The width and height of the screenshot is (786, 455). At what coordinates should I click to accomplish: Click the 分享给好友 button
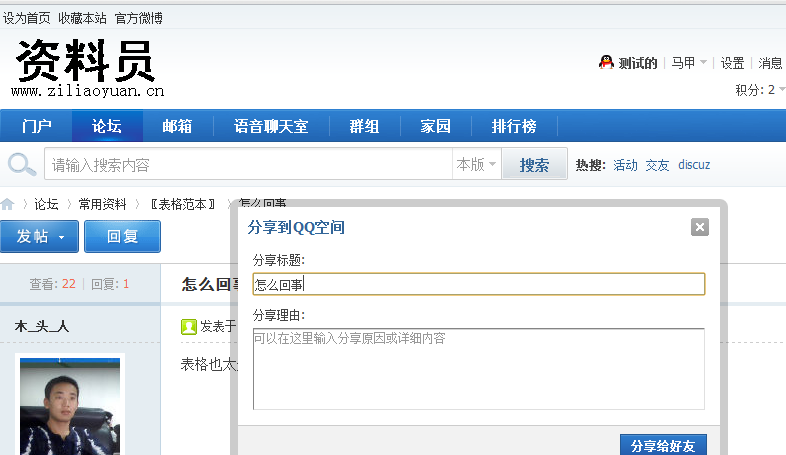[663, 445]
